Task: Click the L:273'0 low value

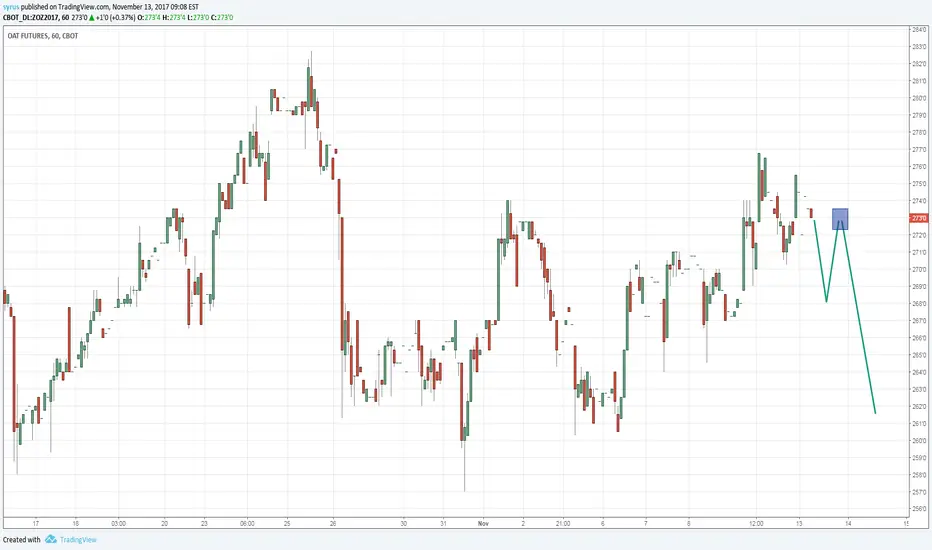Action: [198, 18]
